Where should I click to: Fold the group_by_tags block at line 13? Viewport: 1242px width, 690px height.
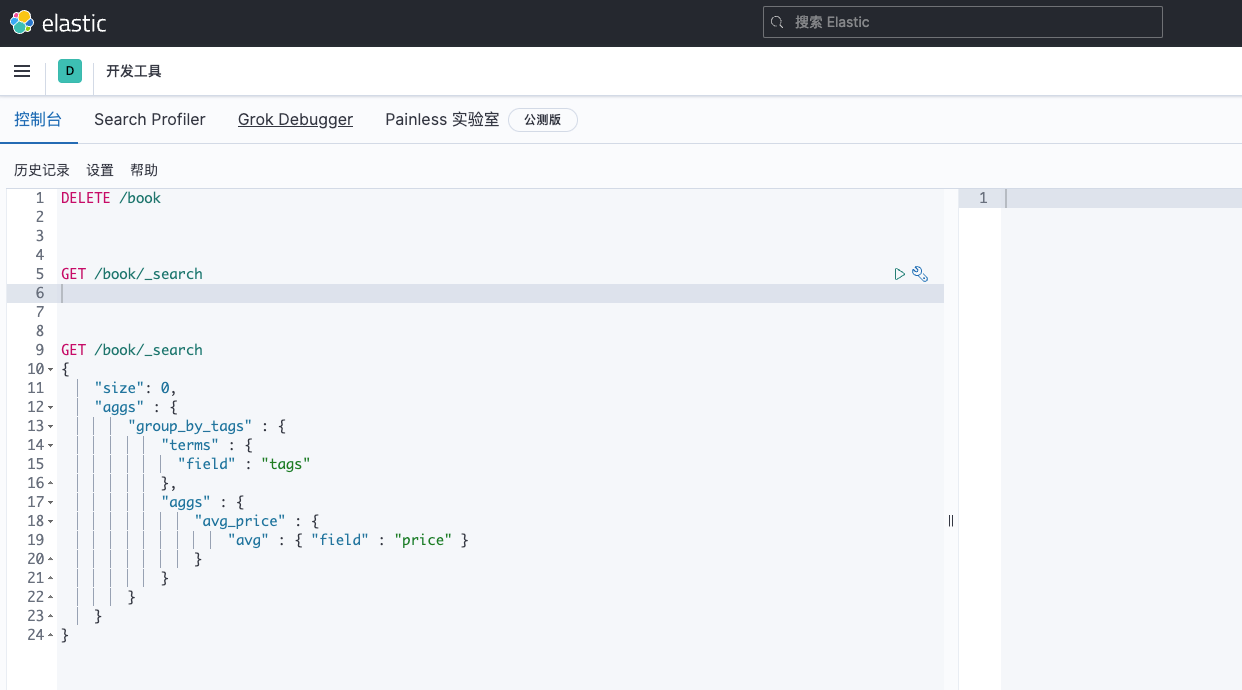51,427
